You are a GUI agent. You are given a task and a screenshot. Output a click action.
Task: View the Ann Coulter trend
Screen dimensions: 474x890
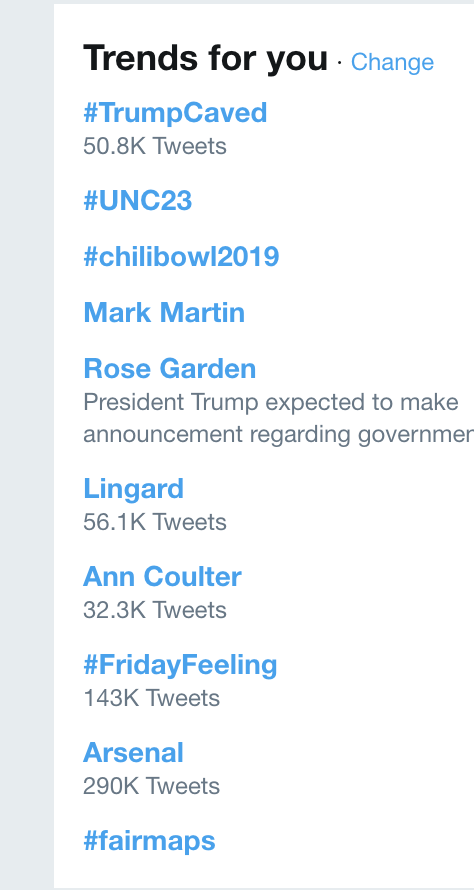point(162,577)
